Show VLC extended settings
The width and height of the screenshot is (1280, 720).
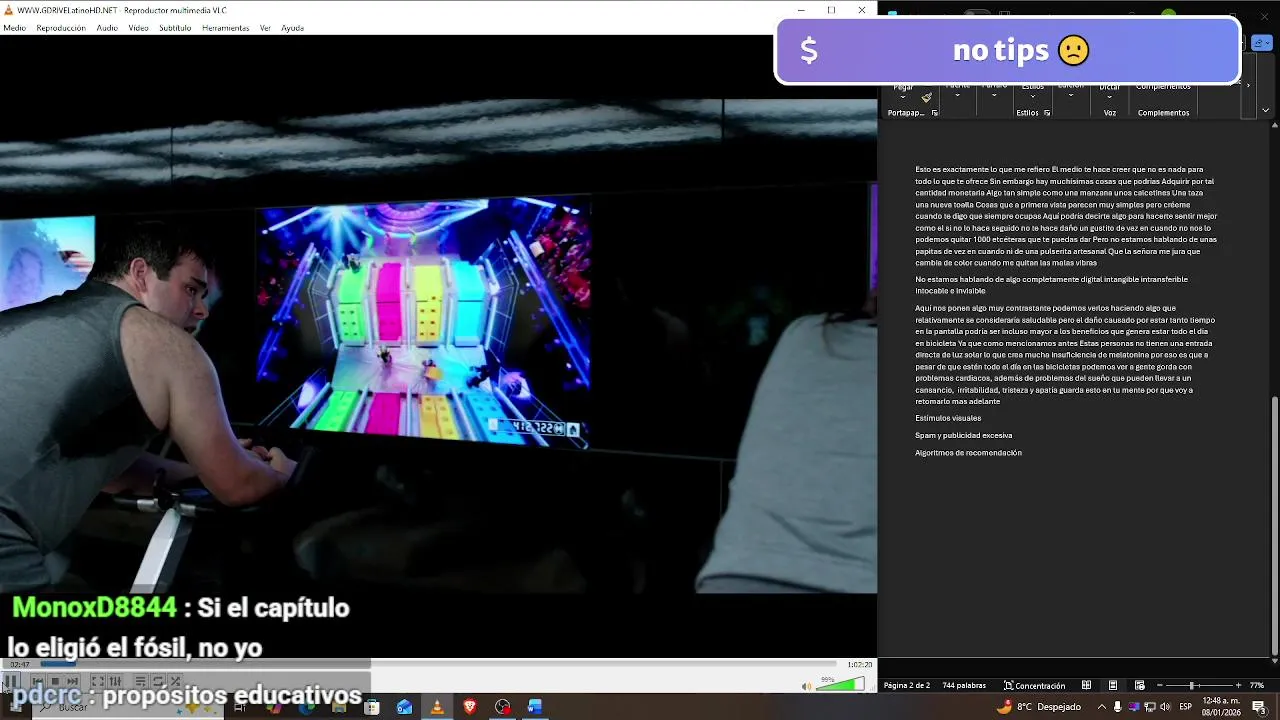pos(115,681)
